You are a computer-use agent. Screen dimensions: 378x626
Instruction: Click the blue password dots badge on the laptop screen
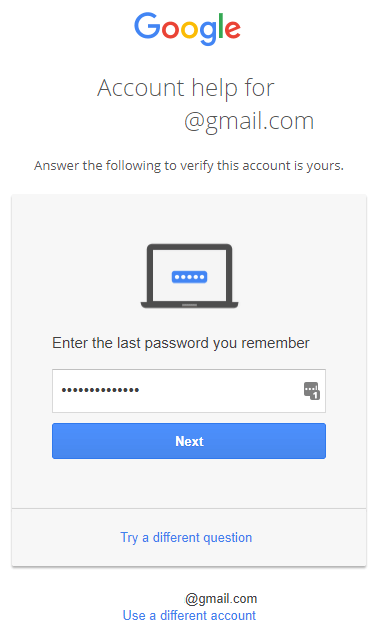pyautogui.click(x=189, y=277)
